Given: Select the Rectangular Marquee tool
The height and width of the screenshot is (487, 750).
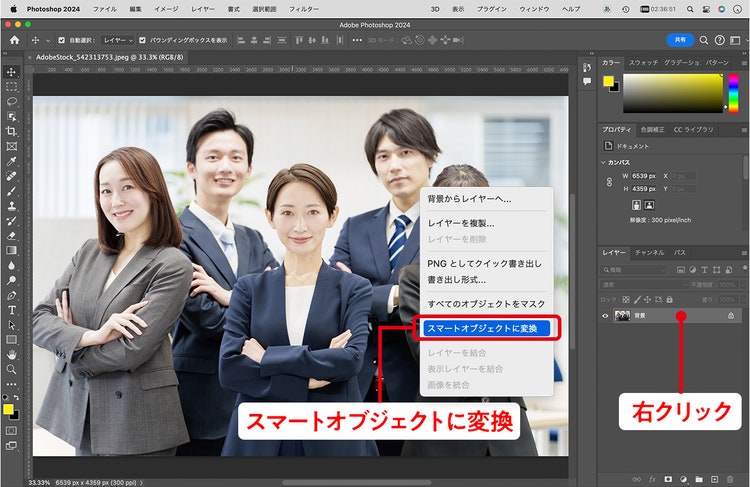Looking at the screenshot, I should [11, 87].
